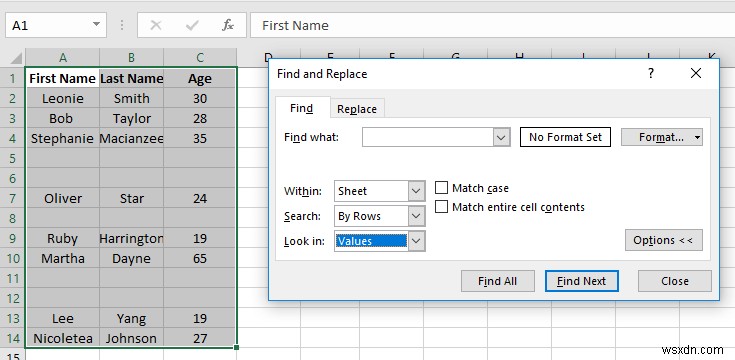735x360 pixels.
Task: Open the Within dropdown showing Sheet
Action: click(x=416, y=191)
